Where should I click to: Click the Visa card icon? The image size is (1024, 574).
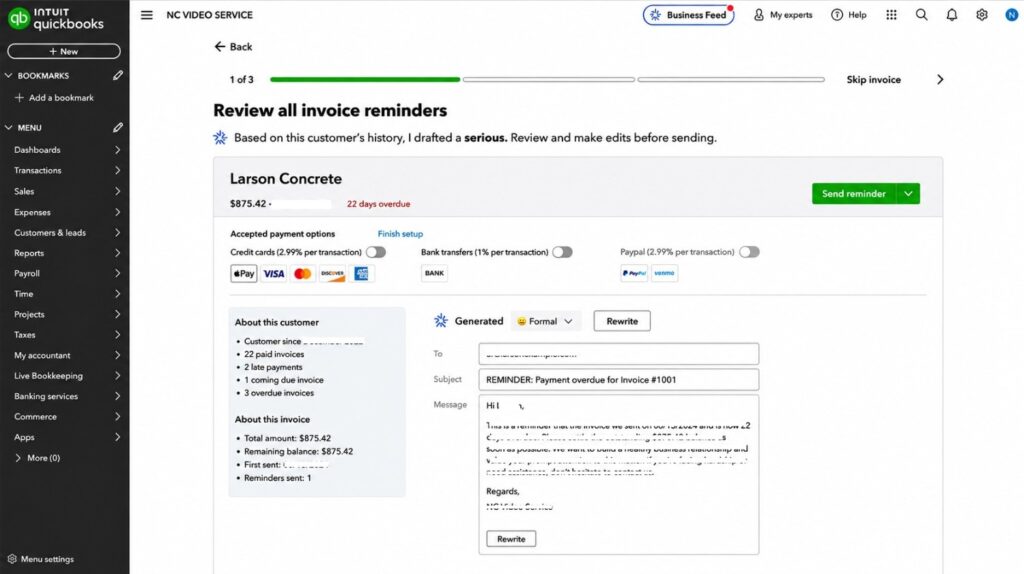[x=274, y=274]
